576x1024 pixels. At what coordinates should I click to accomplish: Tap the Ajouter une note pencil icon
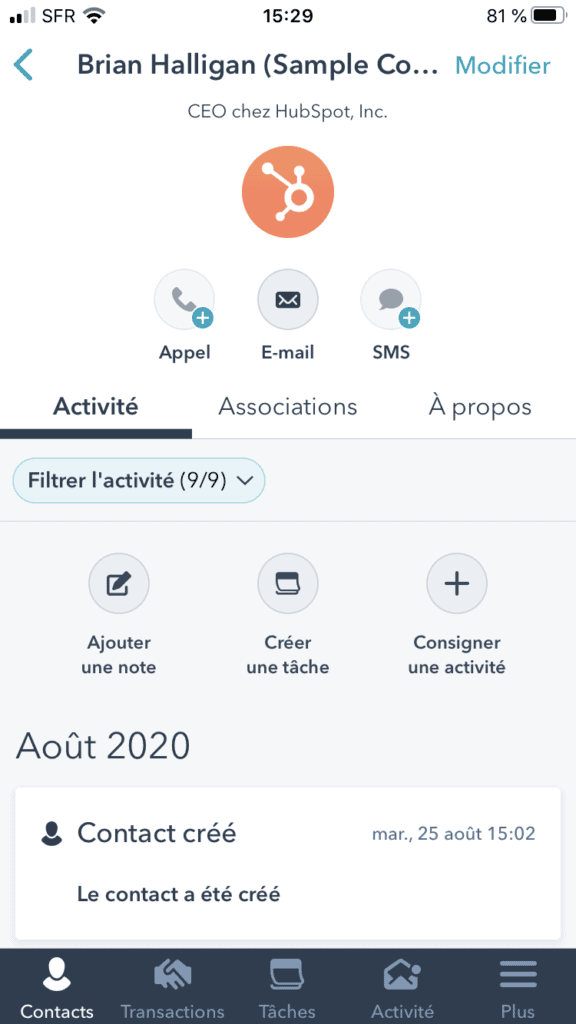click(118, 583)
